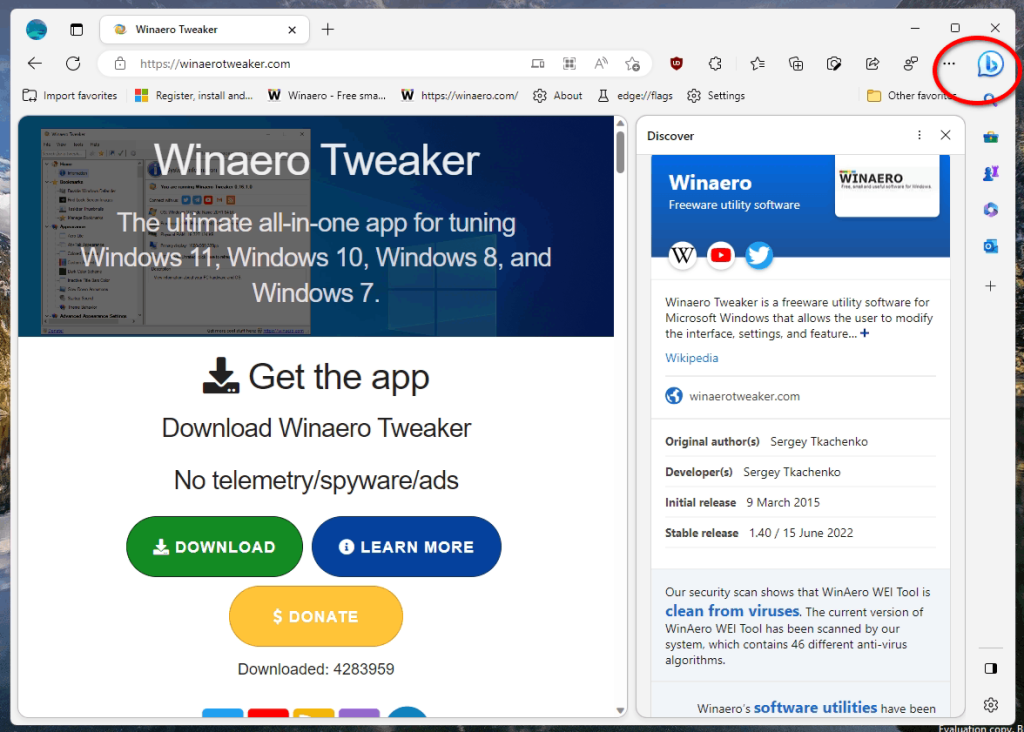
Task: Open the Settings favorite in bar
Action: pyautogui.click(x=716, y=95)
